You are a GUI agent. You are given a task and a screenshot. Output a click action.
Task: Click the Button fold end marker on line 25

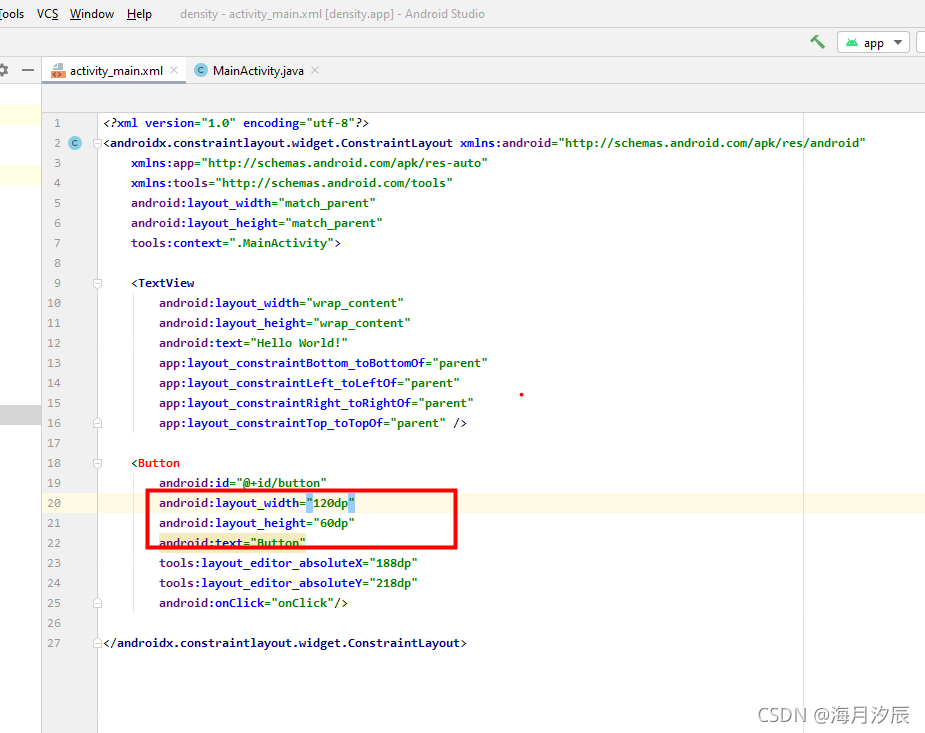tap(97, 603)
